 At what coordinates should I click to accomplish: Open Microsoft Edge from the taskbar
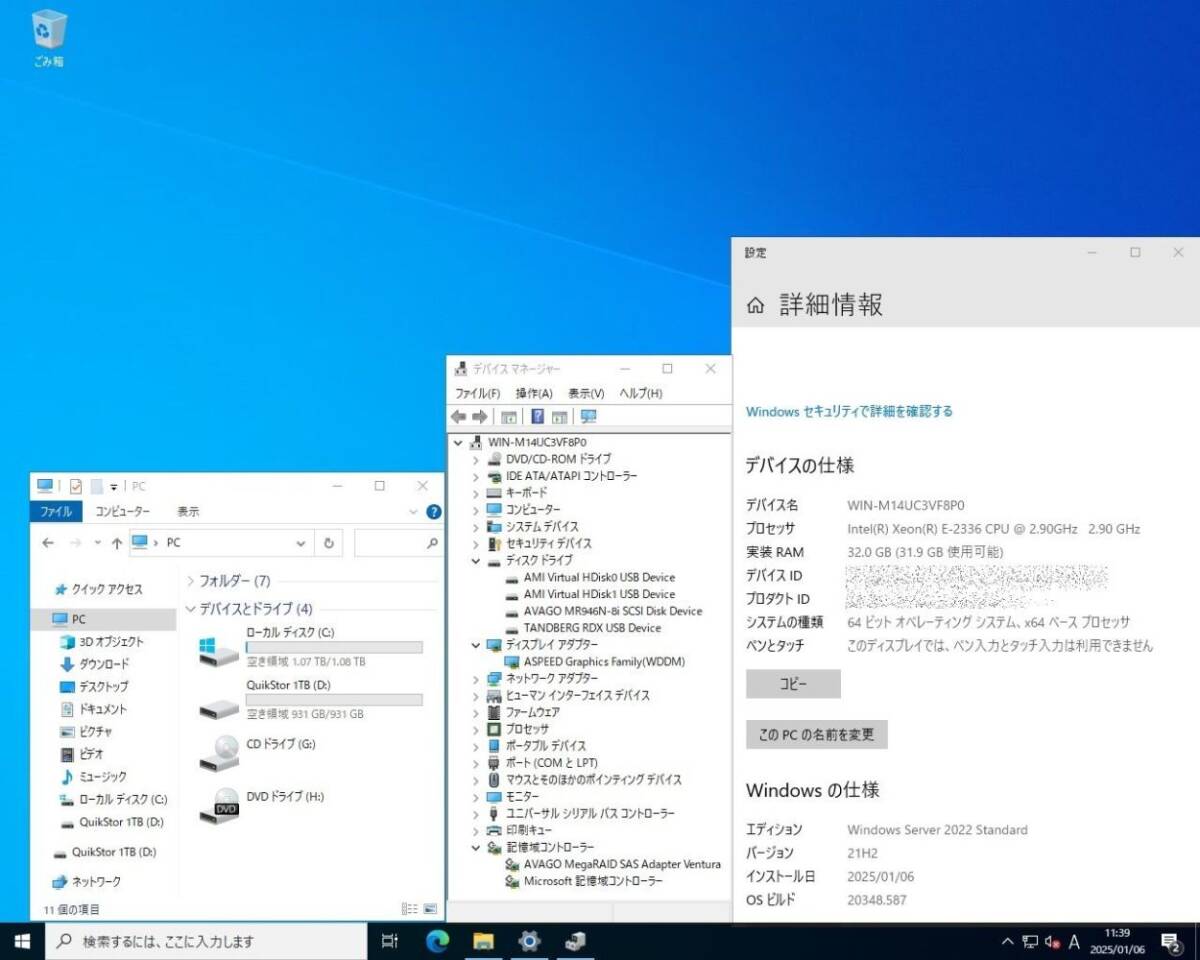pos(437,941)
